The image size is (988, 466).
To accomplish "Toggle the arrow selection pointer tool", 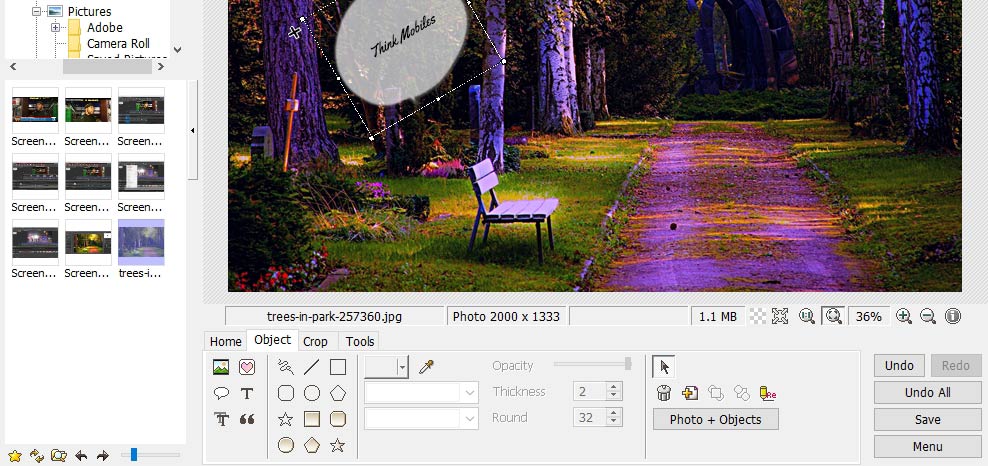I will click(664, 367).
